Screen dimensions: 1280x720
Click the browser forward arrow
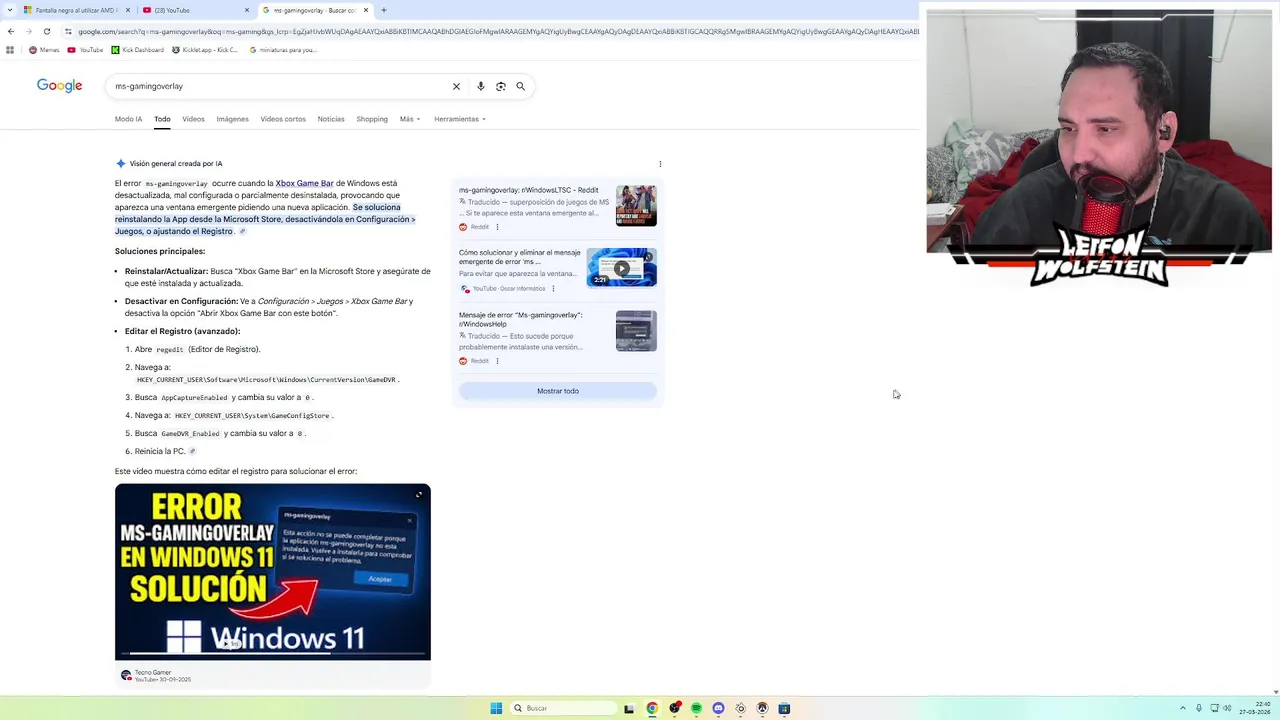click(x=28, y=31)
